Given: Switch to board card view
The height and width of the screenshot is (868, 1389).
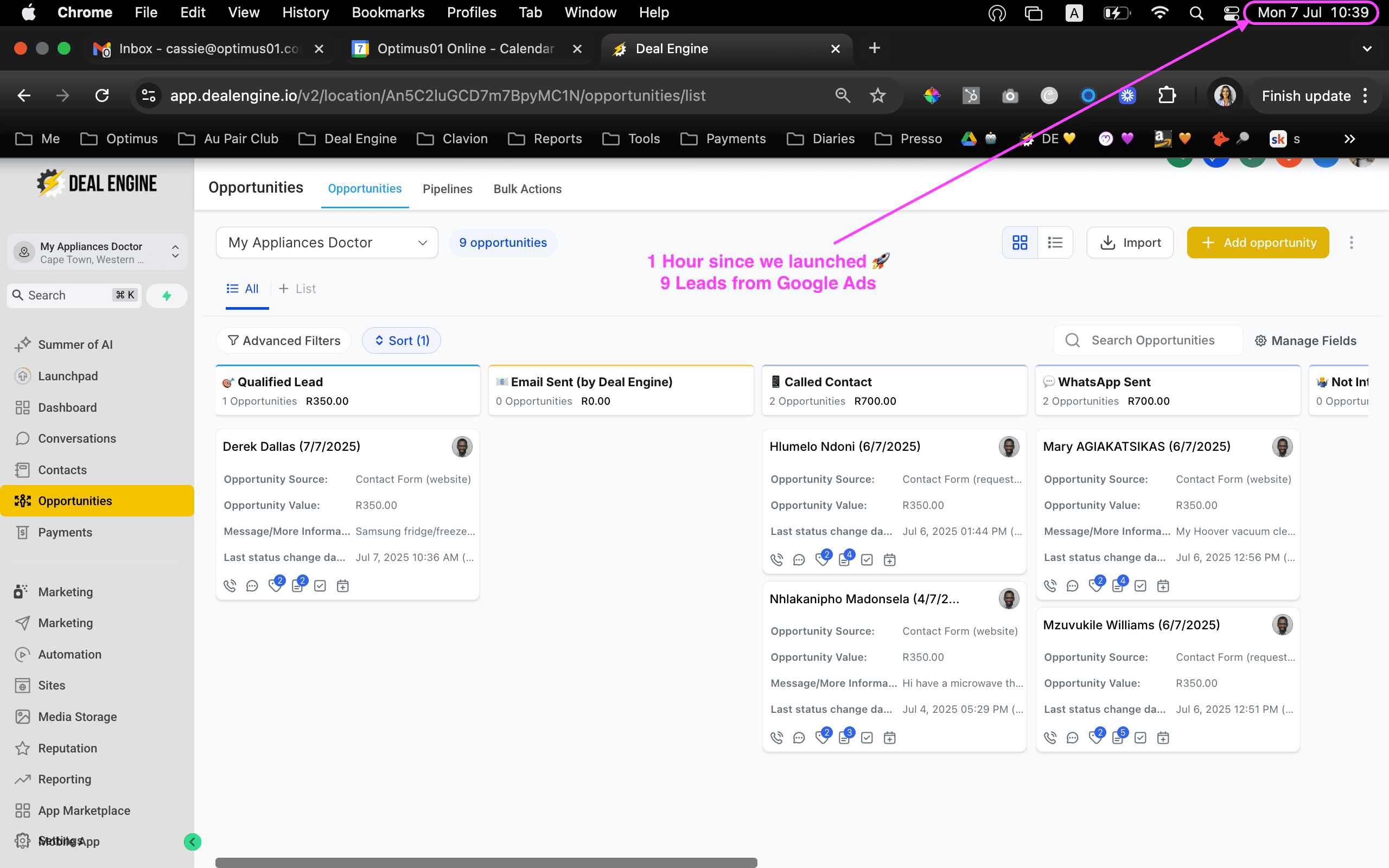Looking at the screenshot, I should (x=1020, y=243).
